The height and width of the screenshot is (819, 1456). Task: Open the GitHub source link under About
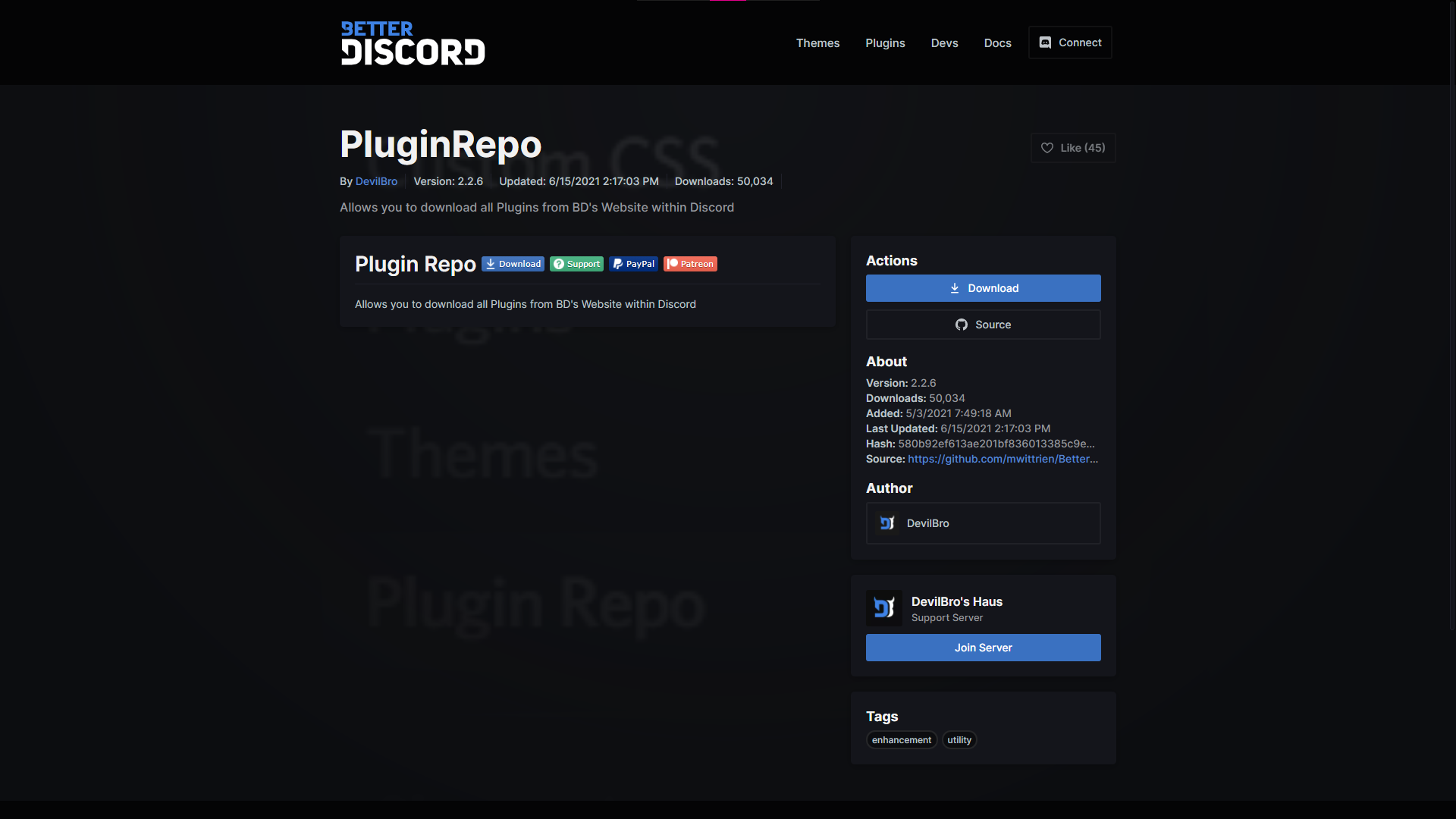tap(1003, 459)
